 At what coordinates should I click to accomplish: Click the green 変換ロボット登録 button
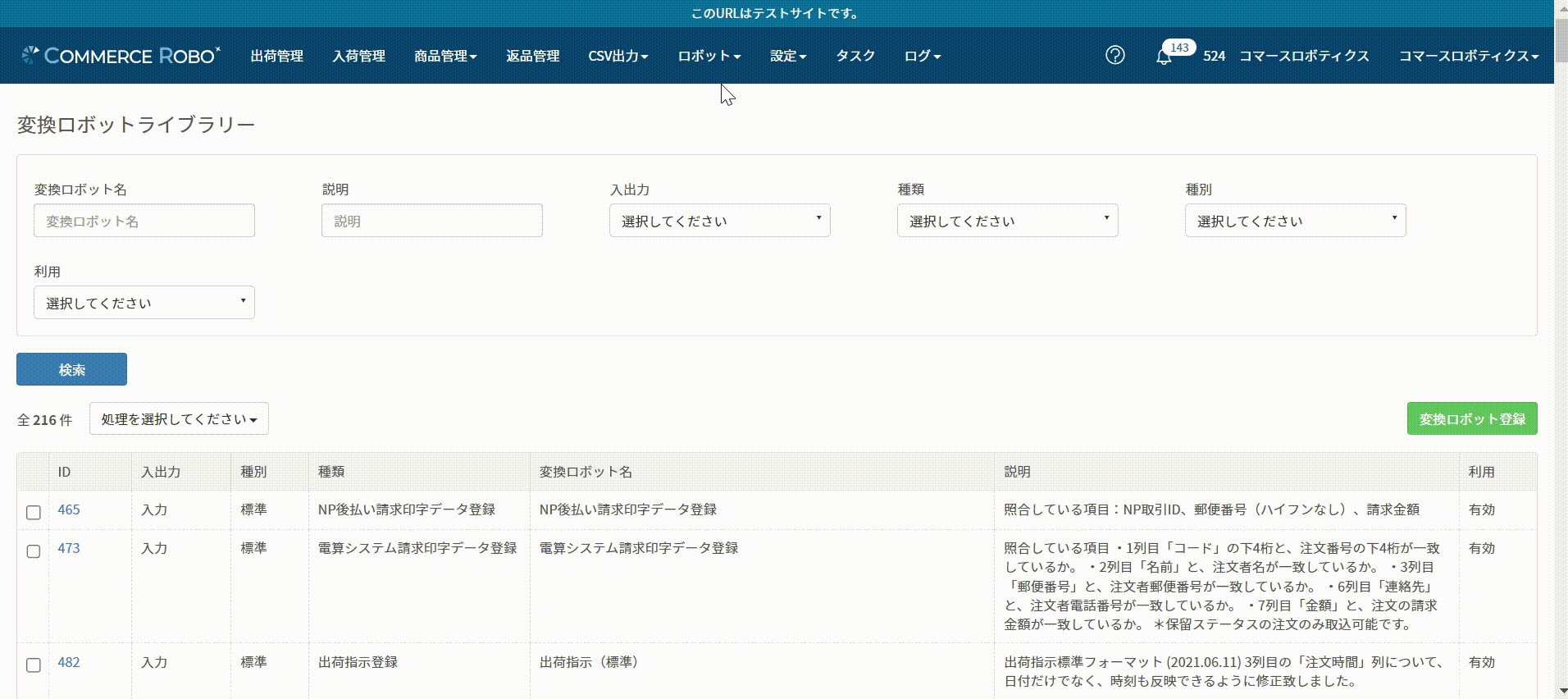tap(1472, 418)
